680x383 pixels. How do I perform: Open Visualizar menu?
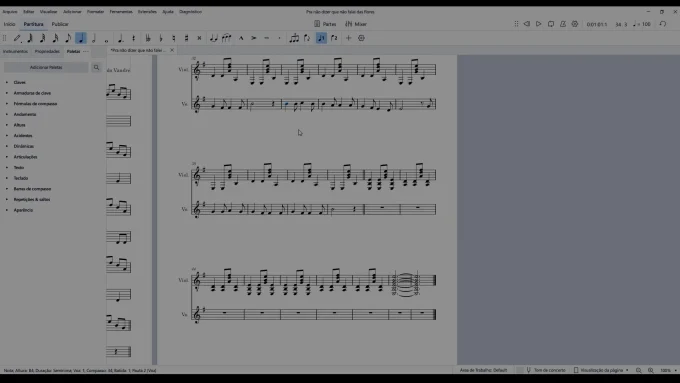tap(49, 12)
